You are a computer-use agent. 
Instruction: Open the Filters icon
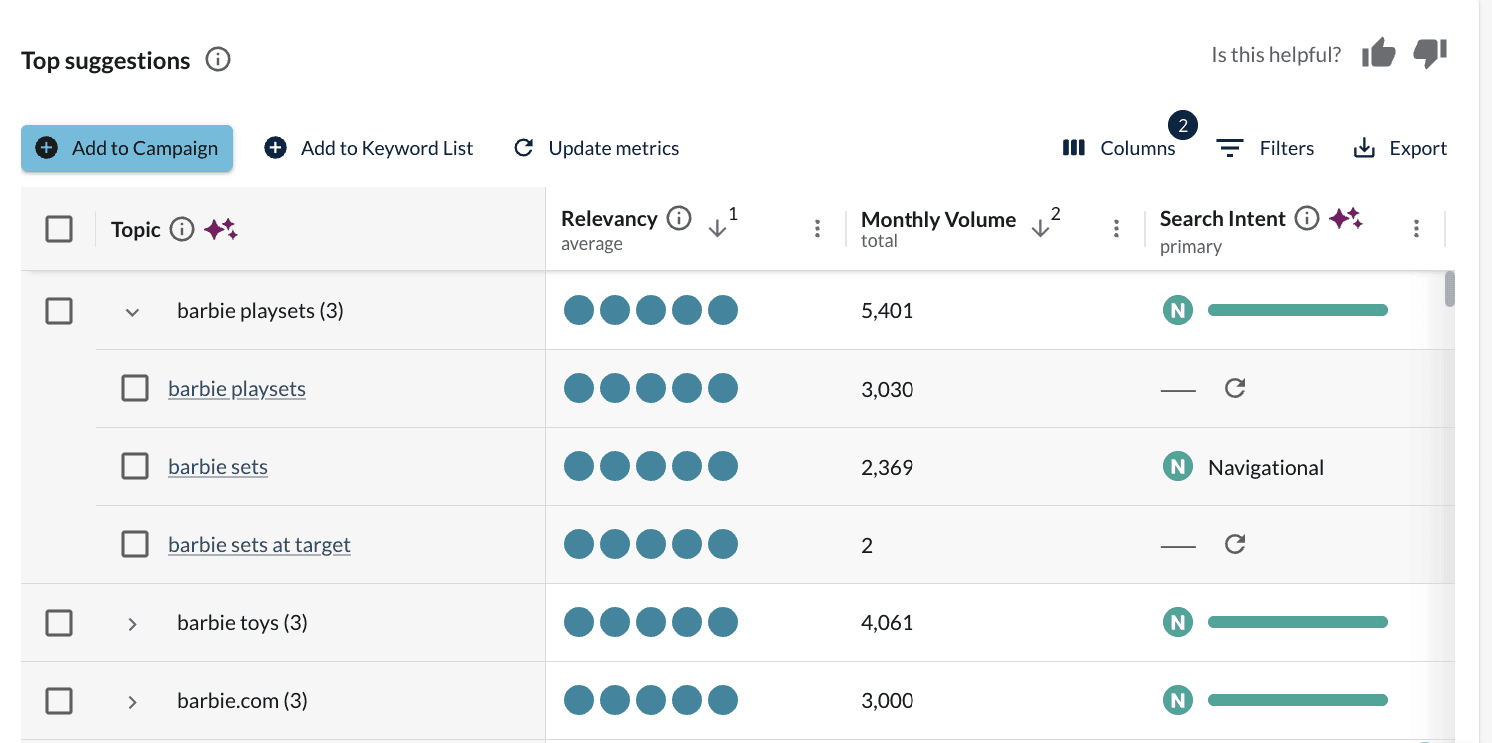point(1229,147)
